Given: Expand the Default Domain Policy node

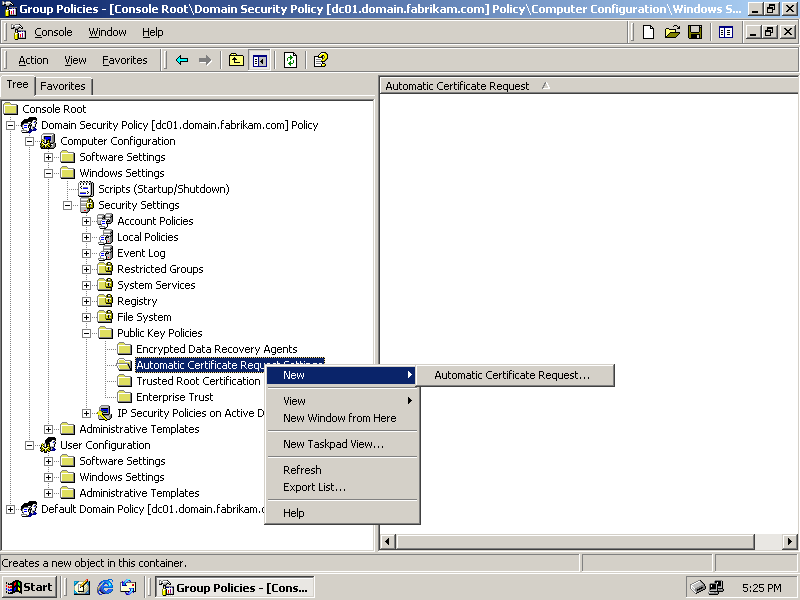Looking at the screenshot, I should (x=11, y=509).
